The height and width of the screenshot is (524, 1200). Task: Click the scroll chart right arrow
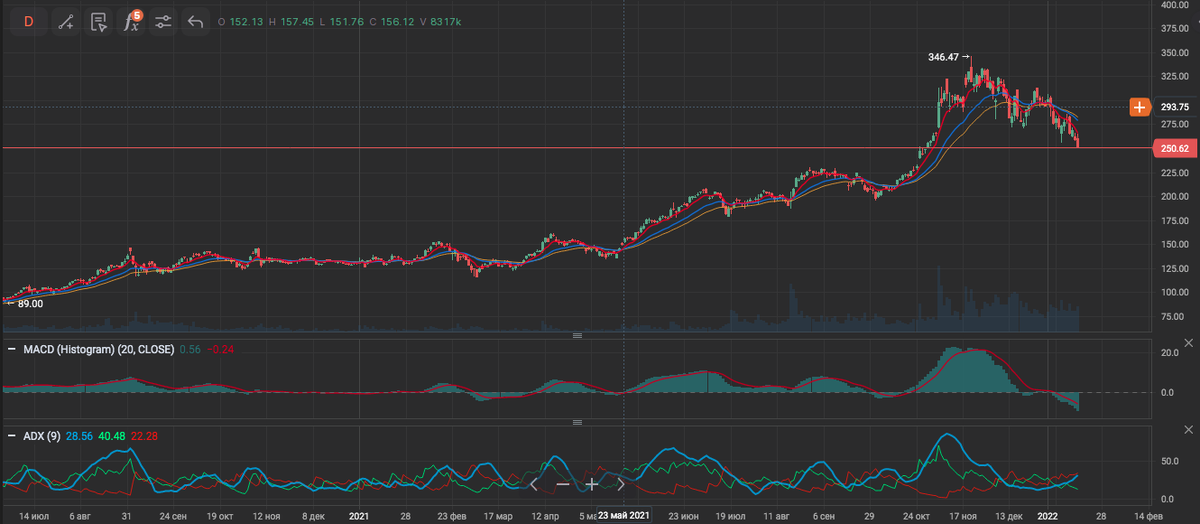[621, 484]
